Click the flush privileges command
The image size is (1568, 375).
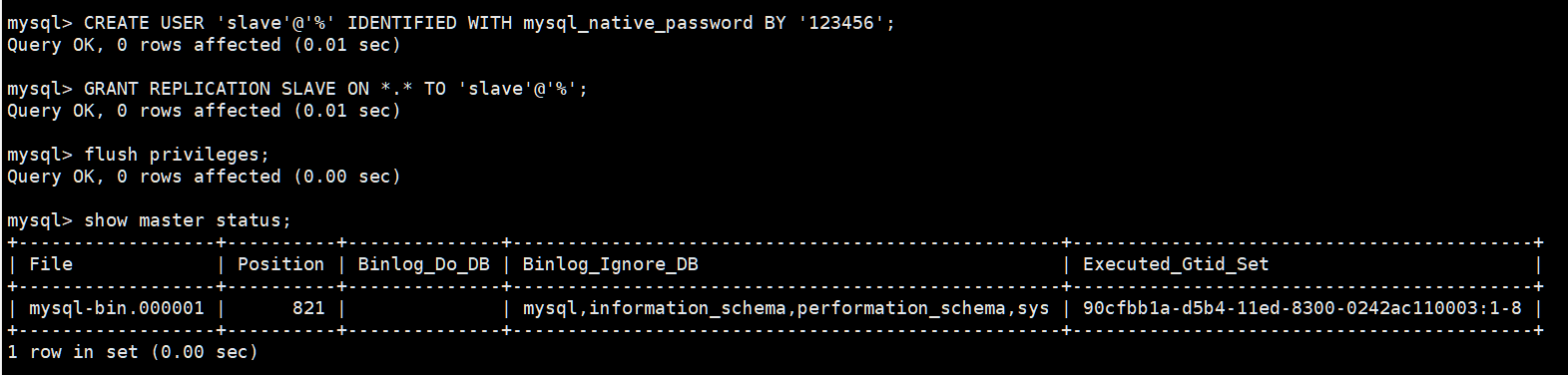tap(177, 155)
